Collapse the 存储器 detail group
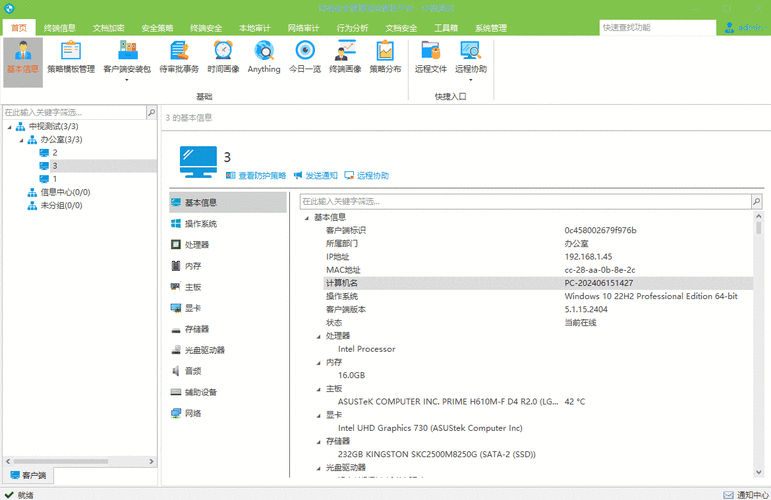The image size is (771, 500). click(x=319, y=442)
